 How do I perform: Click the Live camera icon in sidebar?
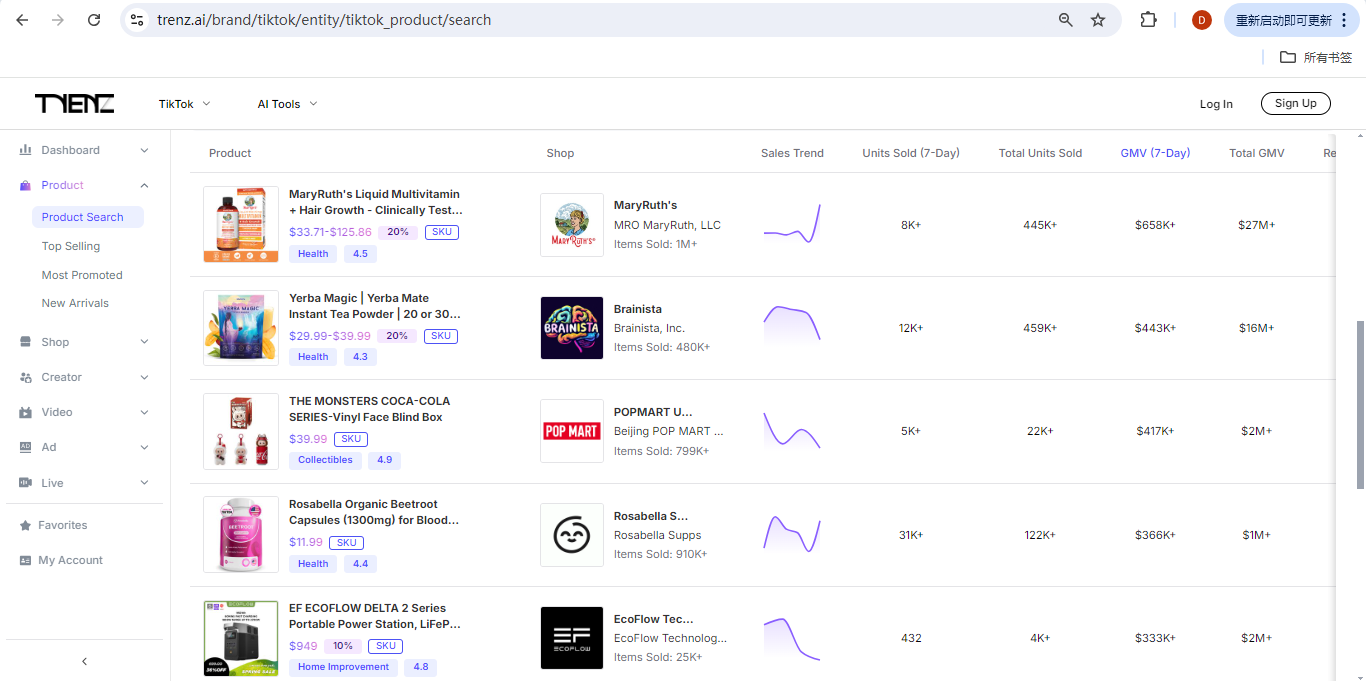click(26, 483)
